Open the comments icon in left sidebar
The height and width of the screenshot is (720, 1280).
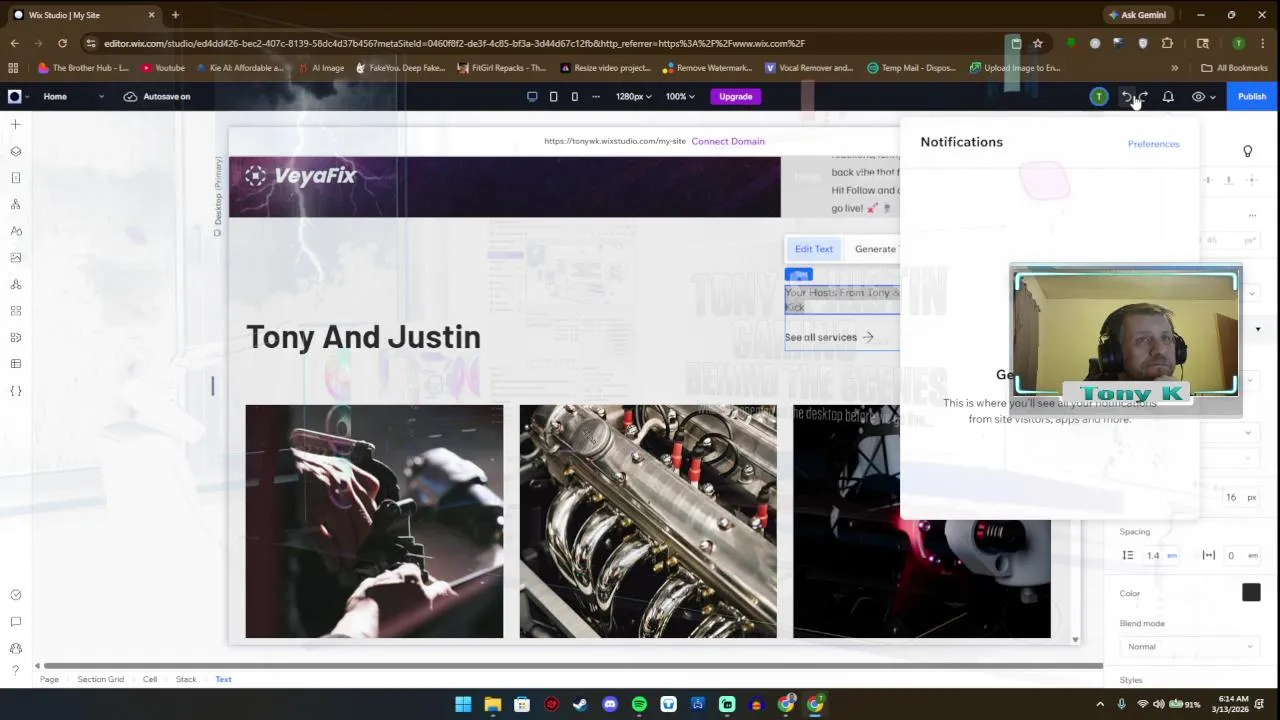[x=15, y=621]
